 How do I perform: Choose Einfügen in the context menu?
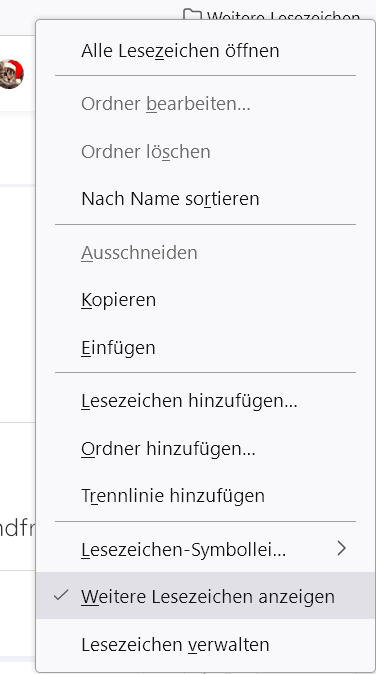(205, 347)
